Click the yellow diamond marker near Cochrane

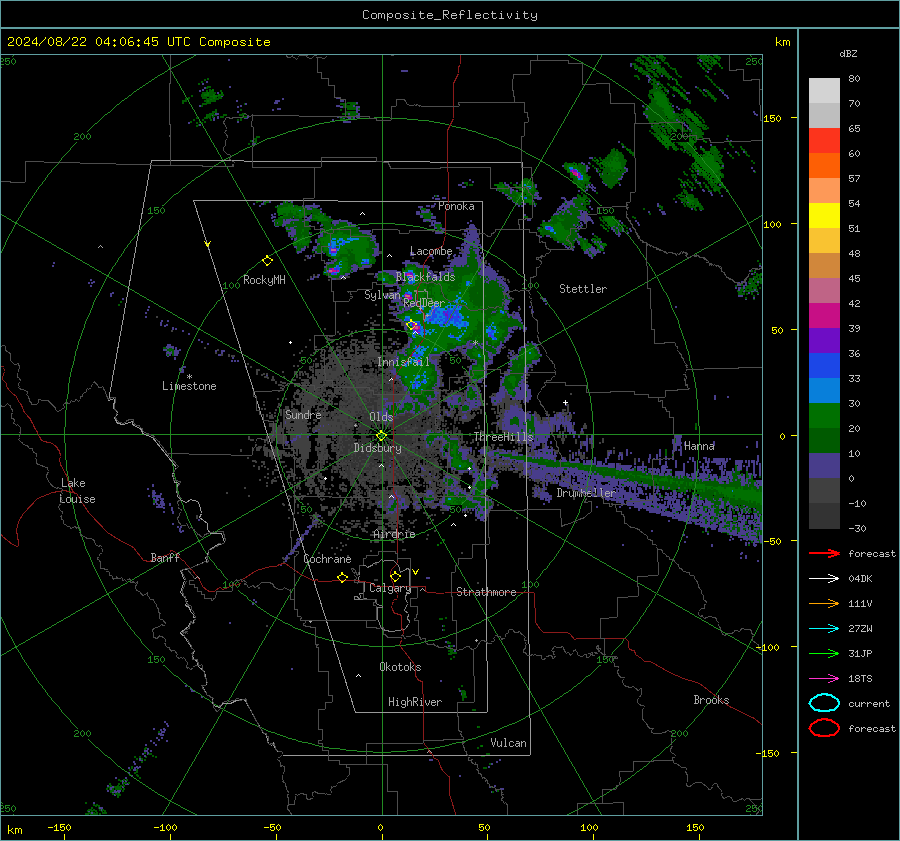click(342, 577)
